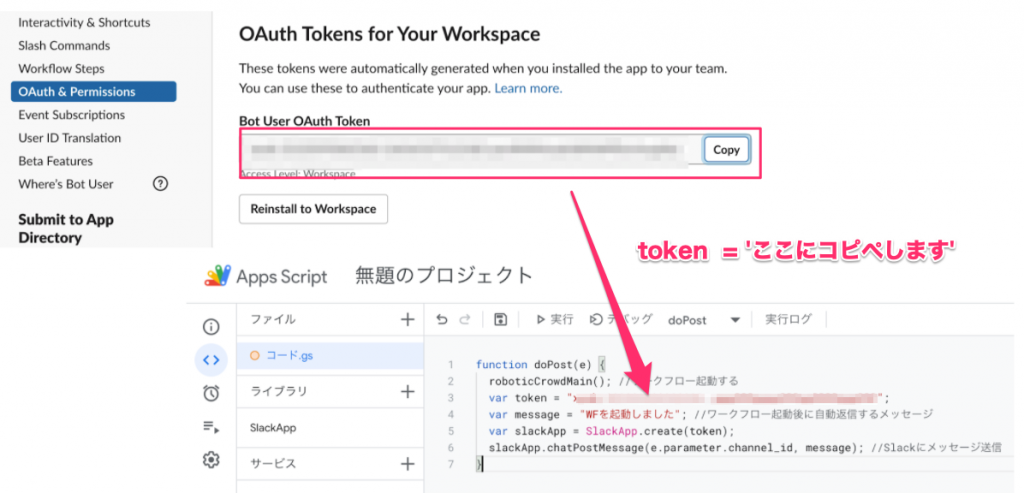Click the ライブラリ section header
This screenshot has width=1024, height=493.
[279, 391]
